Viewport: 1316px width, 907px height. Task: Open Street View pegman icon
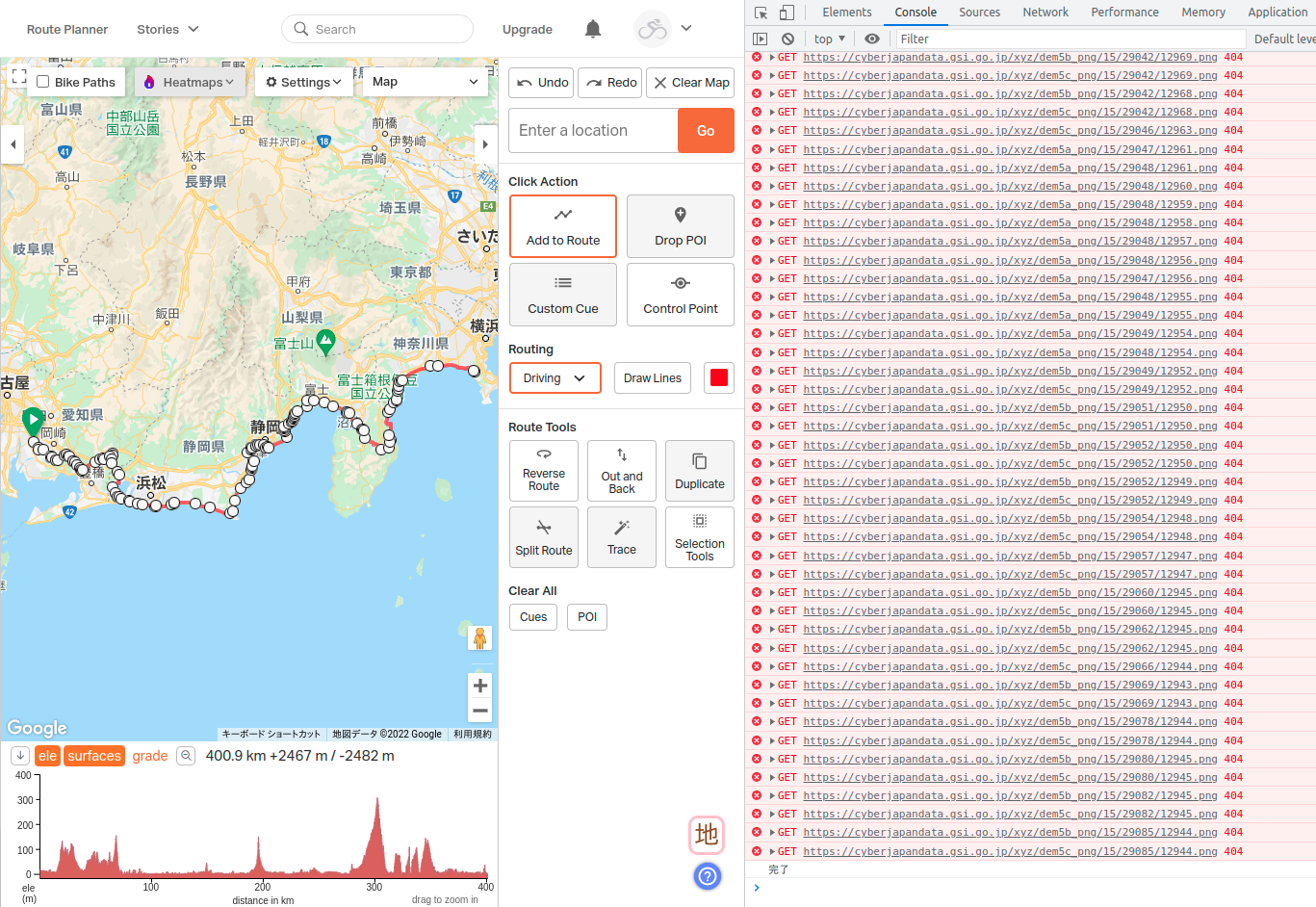click(479, 638)
